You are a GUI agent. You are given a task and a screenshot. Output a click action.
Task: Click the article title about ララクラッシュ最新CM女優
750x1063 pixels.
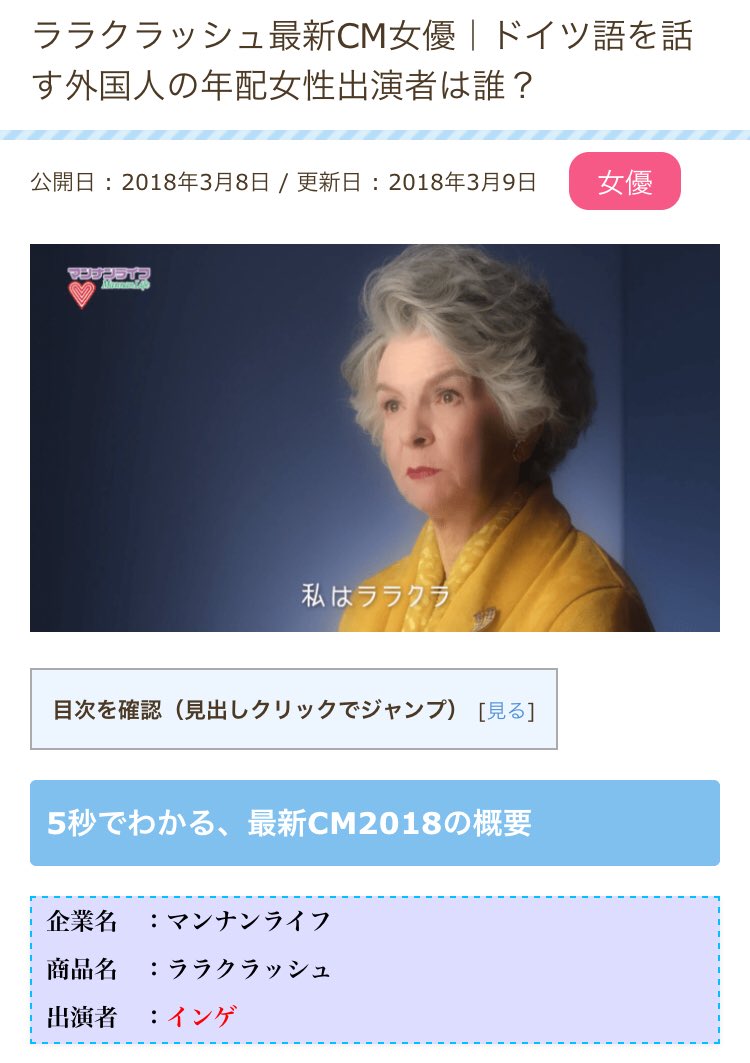[x=362, y=61]
